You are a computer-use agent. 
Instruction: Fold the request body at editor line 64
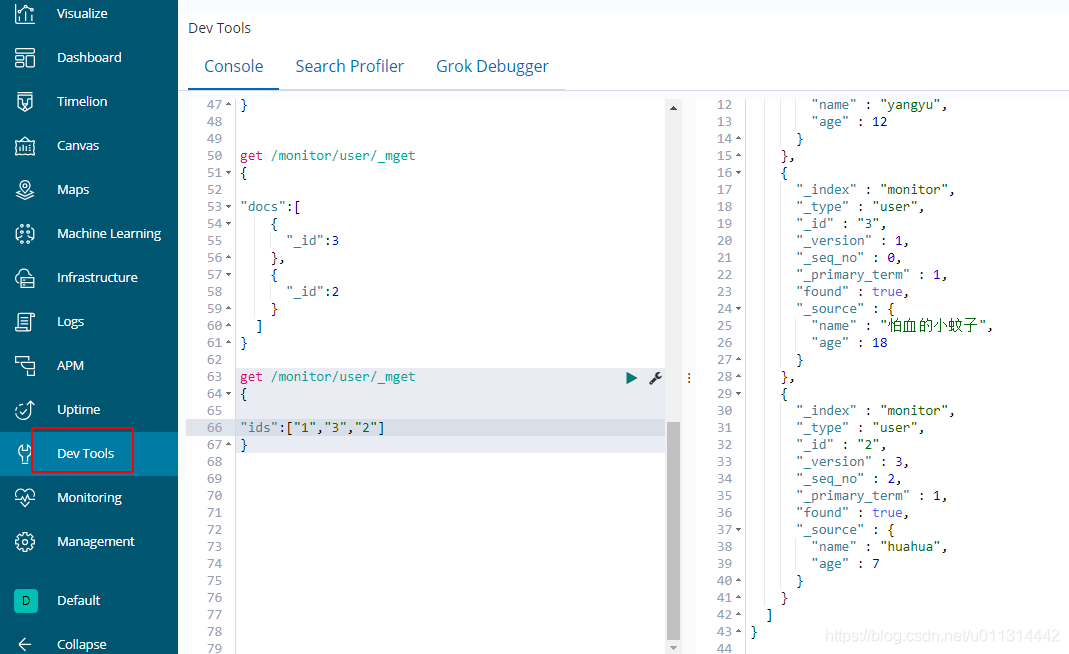[228, 394]
